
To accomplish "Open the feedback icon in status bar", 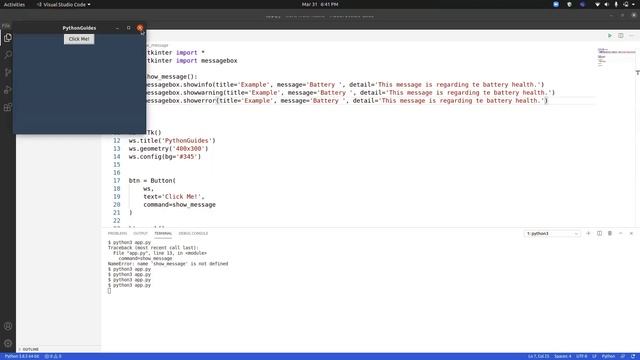I will [623, 356].
